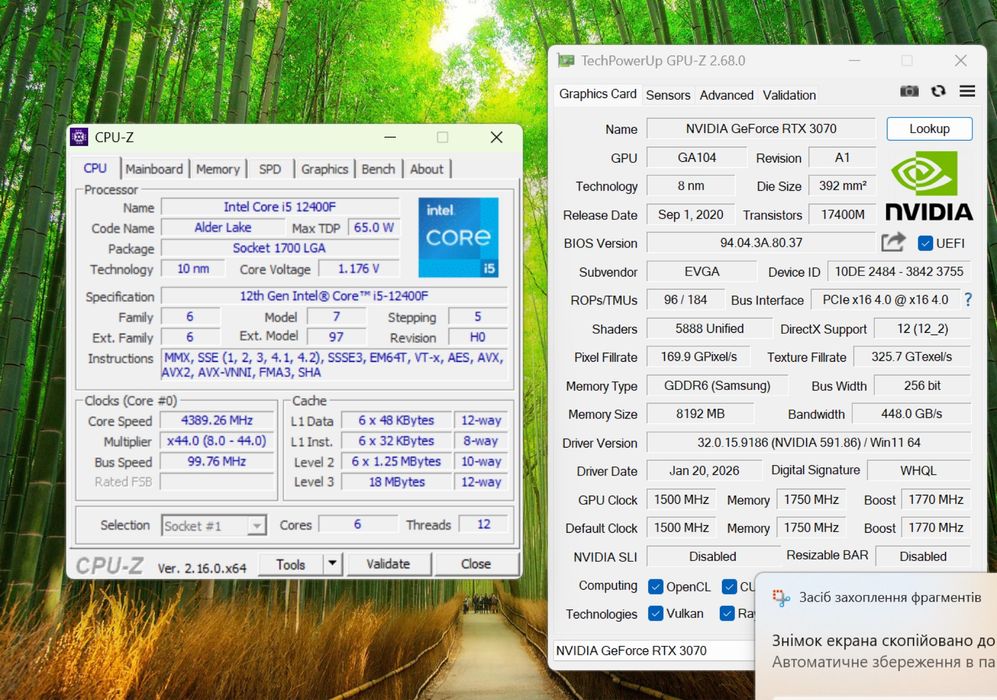Toggle the Vulkan checkbox
The image size is (997, 700).
pos(655,614)
